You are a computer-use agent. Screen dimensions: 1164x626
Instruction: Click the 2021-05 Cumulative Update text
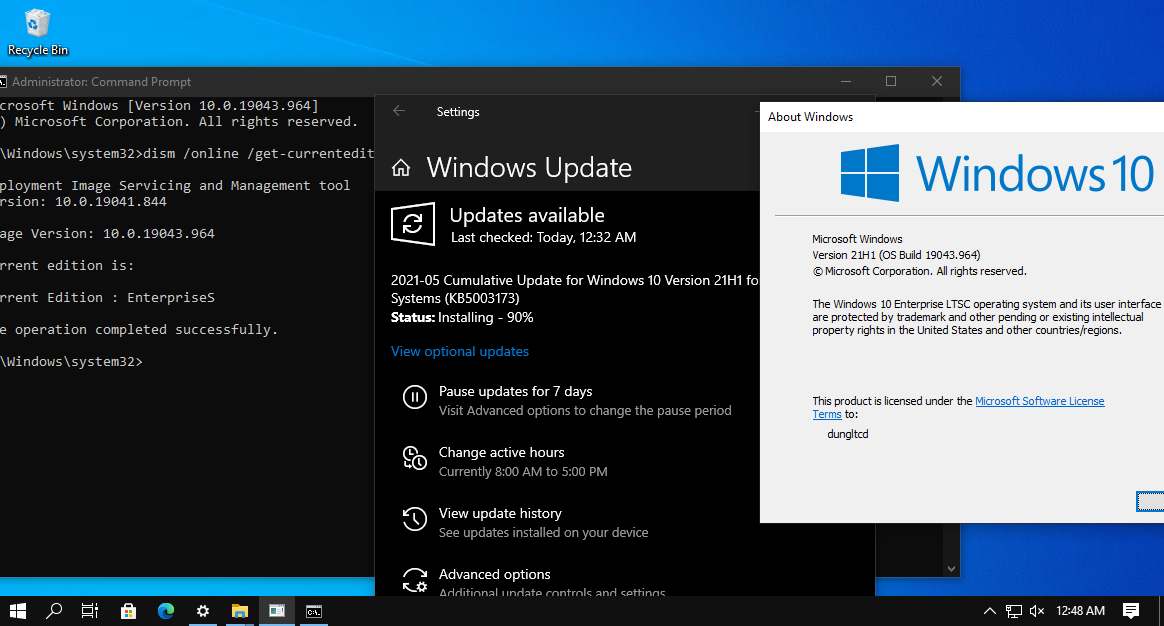point(575,289)
